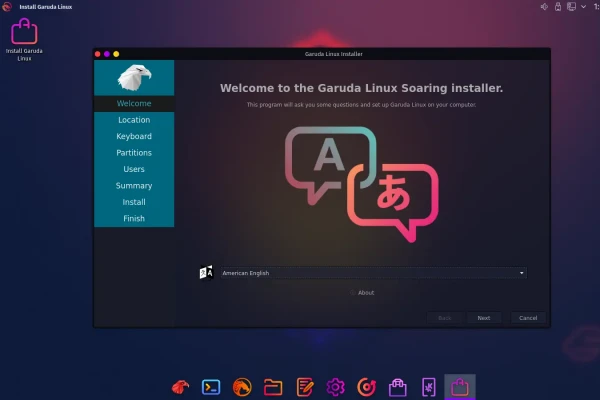Select the Welcome step in the sidebar

[x=134, y=103]
